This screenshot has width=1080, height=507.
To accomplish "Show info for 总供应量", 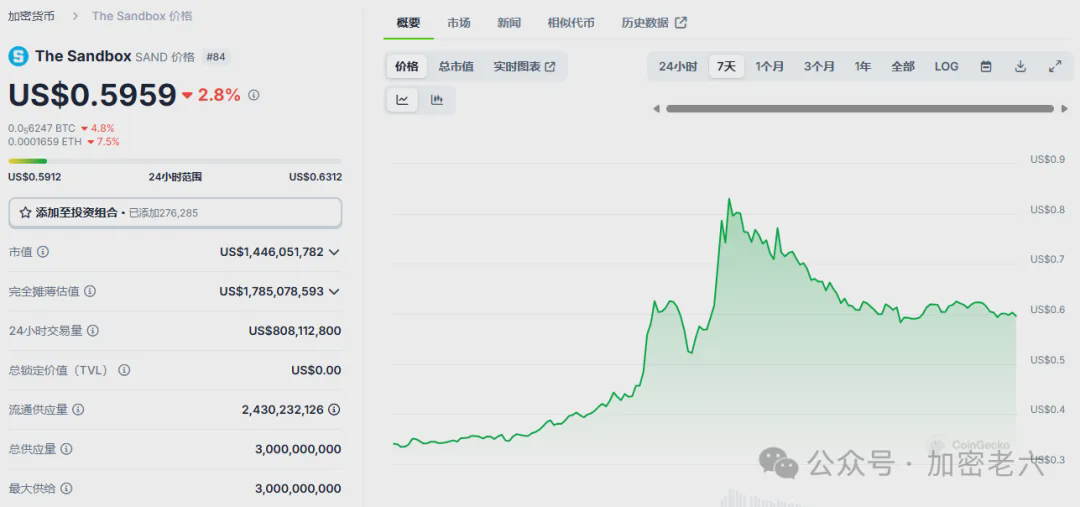I will pos(66,448).
